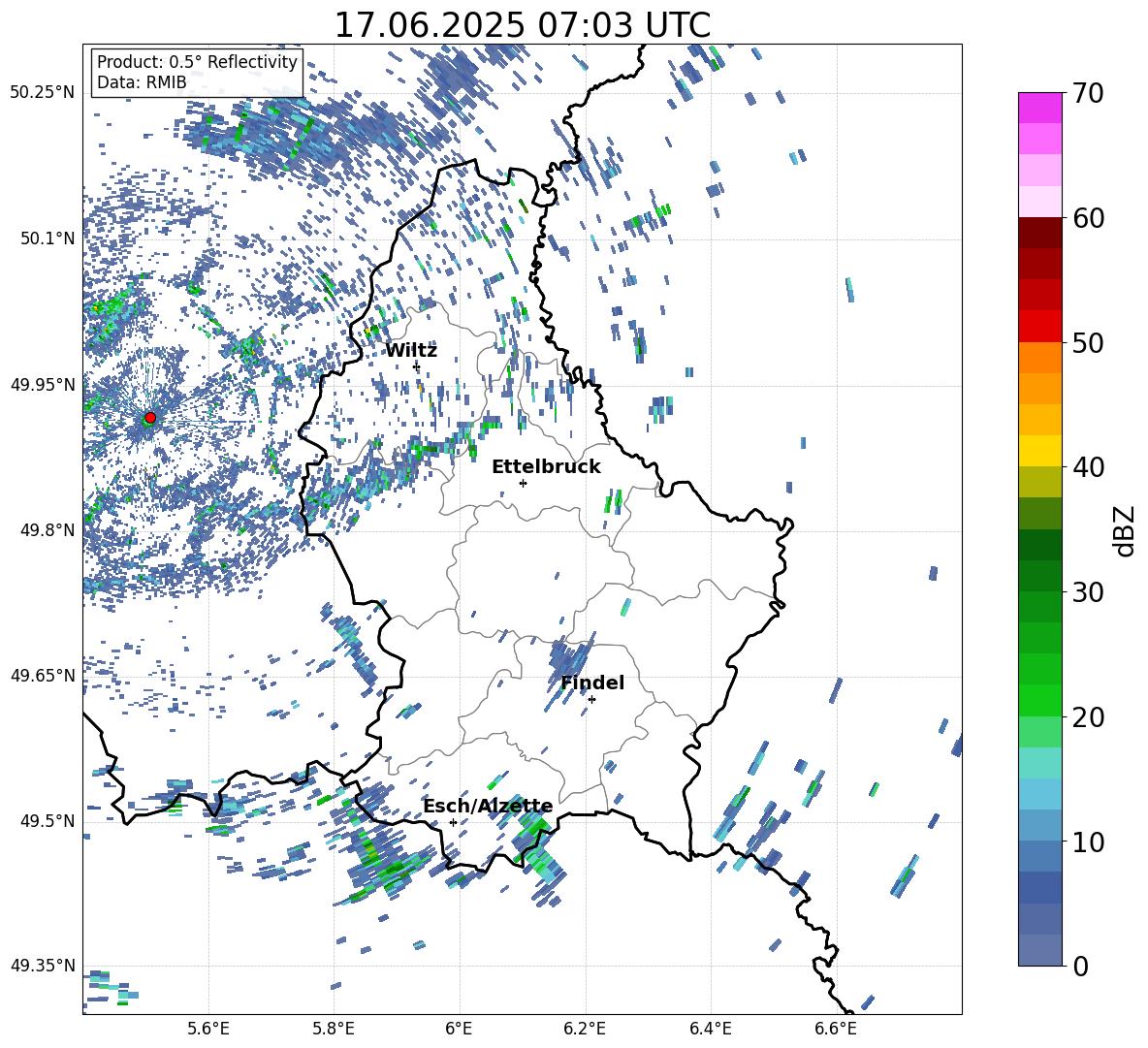Click the 30 value on colorbar
The width and height of the screenshot is (1148, 1048).
(x=1088, y=592)
